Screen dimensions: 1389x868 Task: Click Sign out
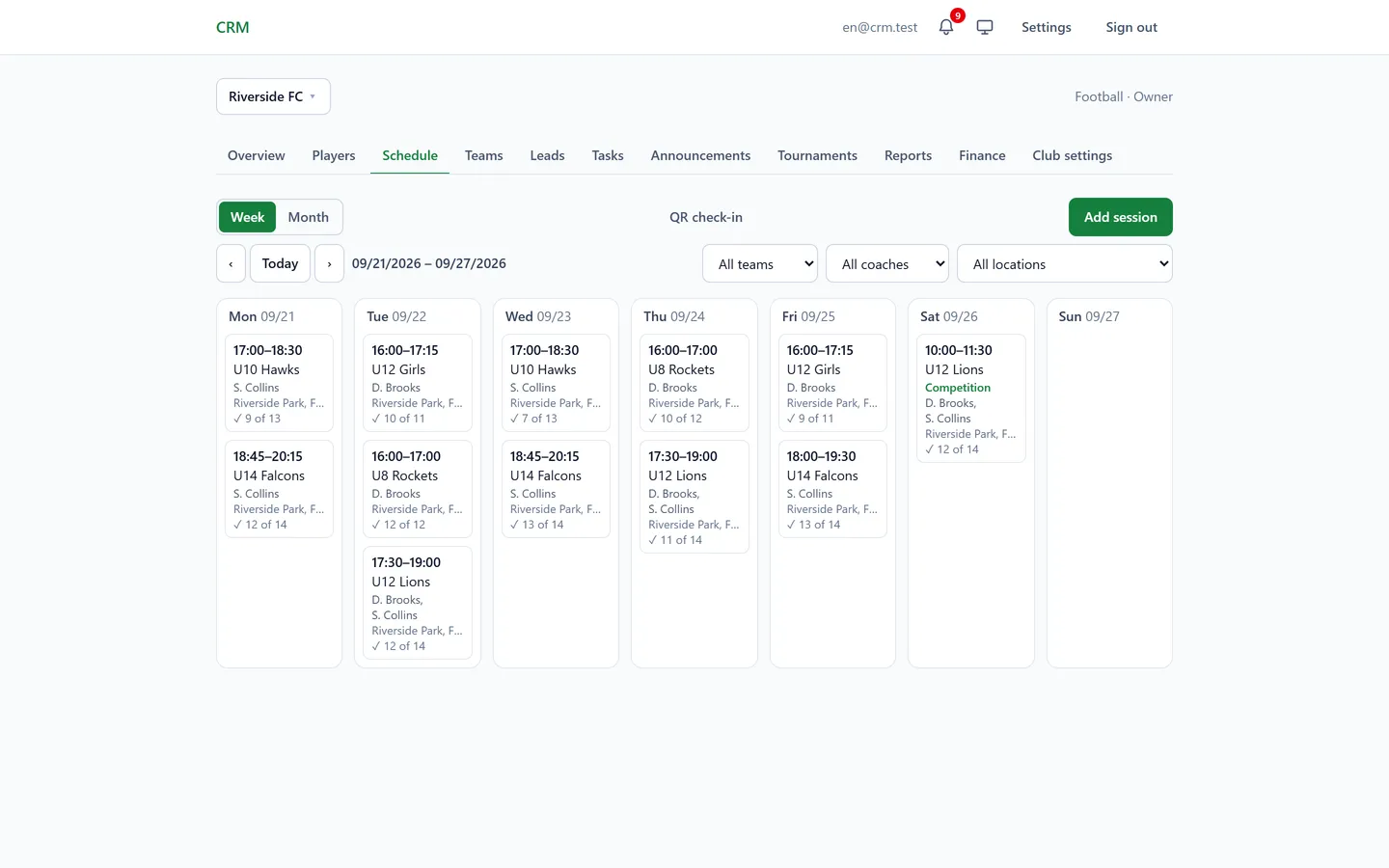click(1131, 27)
